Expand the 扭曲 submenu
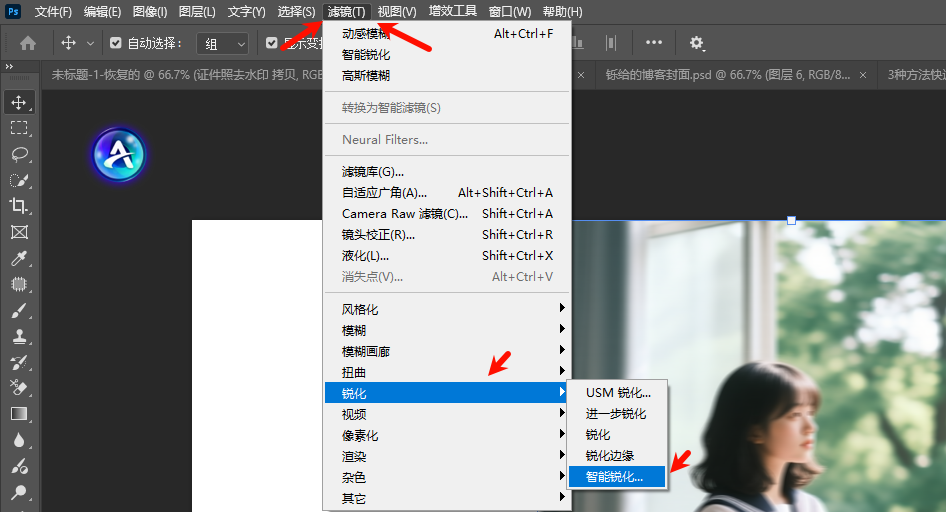The height and width of the screenshot is (512, 946). [x=447, y=373]
